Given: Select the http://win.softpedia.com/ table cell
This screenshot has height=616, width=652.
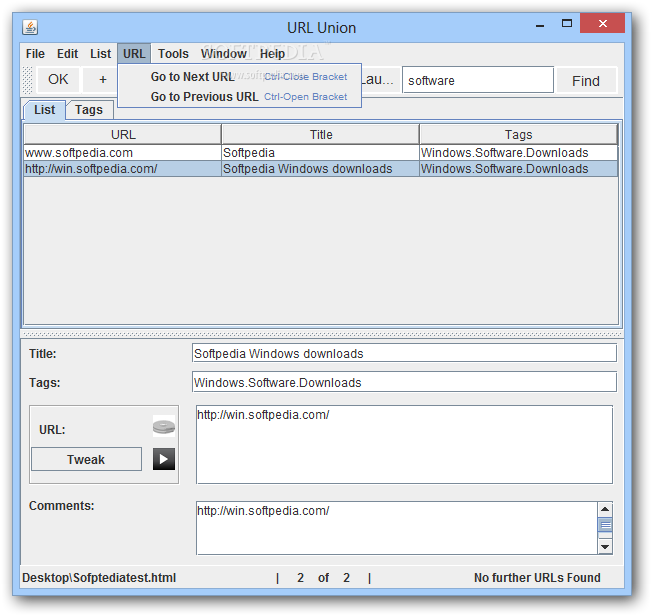Looking at the screenshot, I should click(x=123, y=168).
